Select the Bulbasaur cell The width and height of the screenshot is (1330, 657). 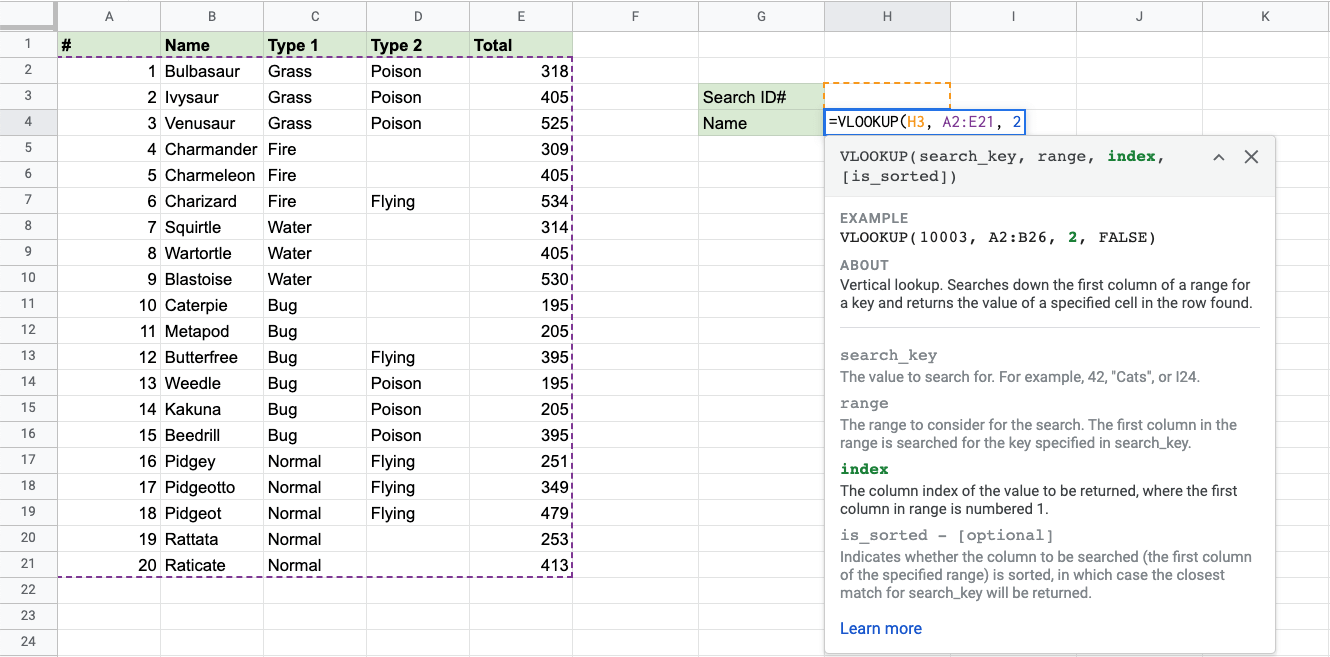[211, 71]
